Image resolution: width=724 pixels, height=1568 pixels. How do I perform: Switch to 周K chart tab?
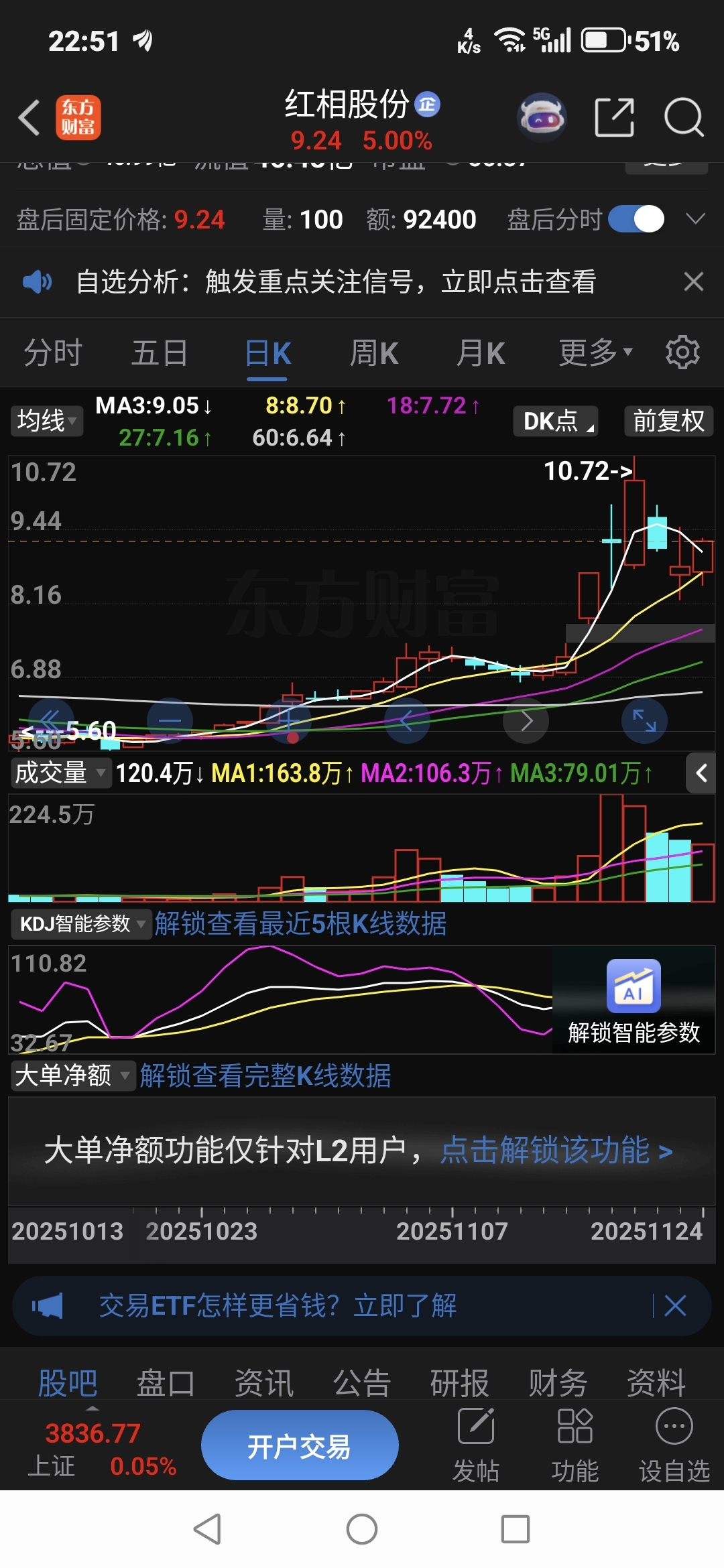tap(374, 352)
